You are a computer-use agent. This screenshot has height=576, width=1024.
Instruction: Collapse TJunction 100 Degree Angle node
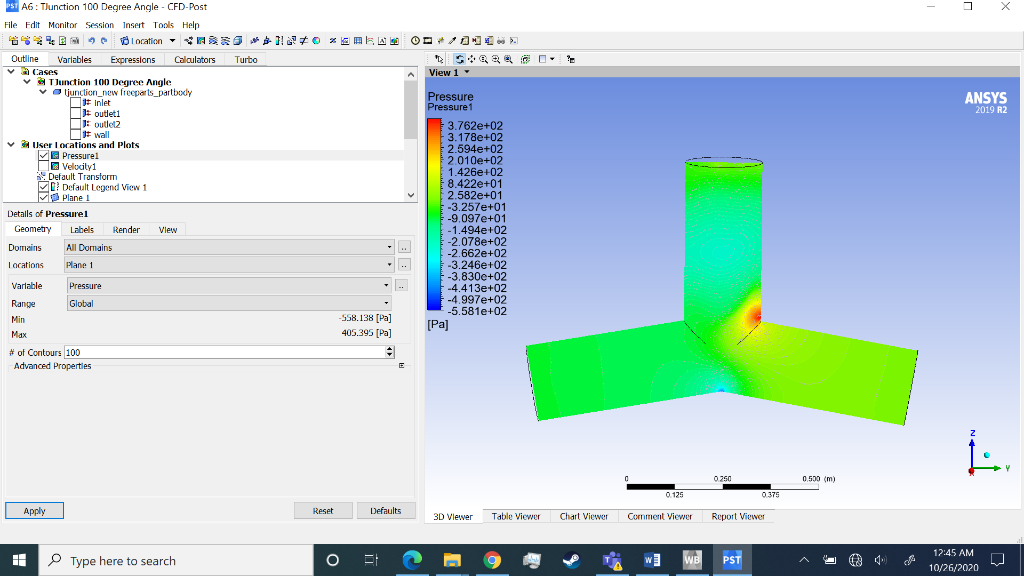[27, 82]
